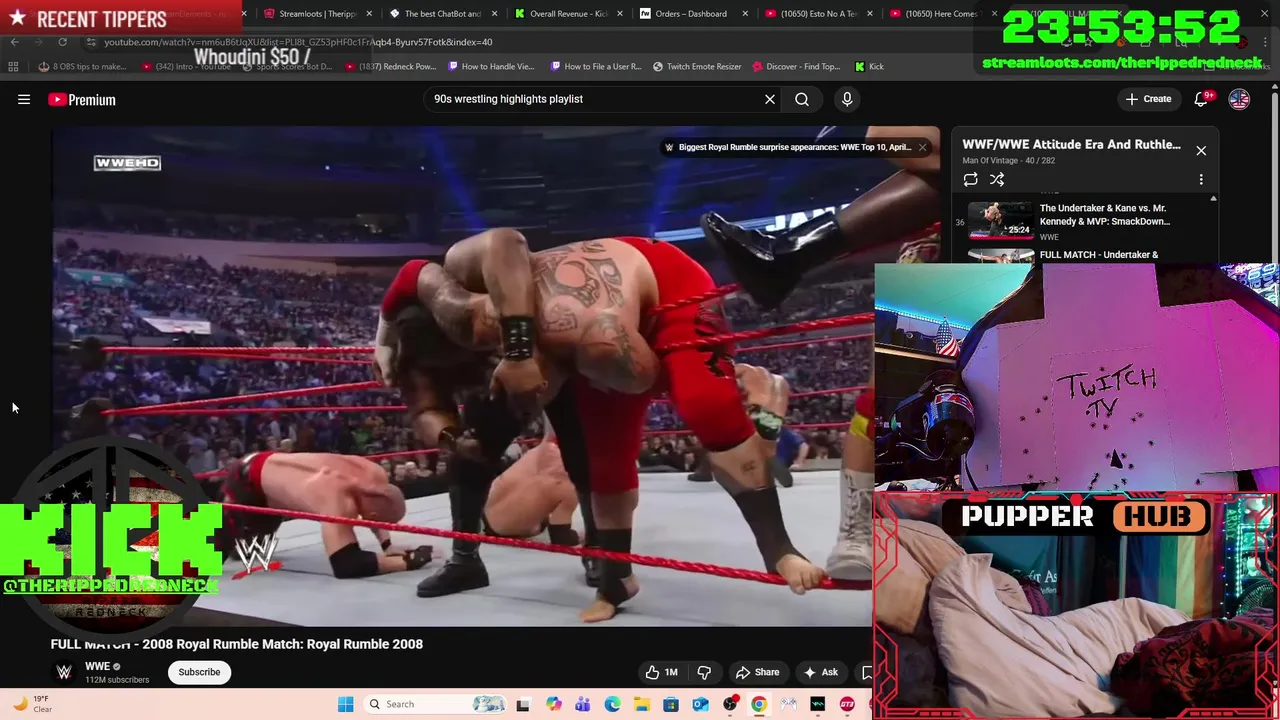
Task: Open Redneck Pow... bookmark
Action: 390,66
